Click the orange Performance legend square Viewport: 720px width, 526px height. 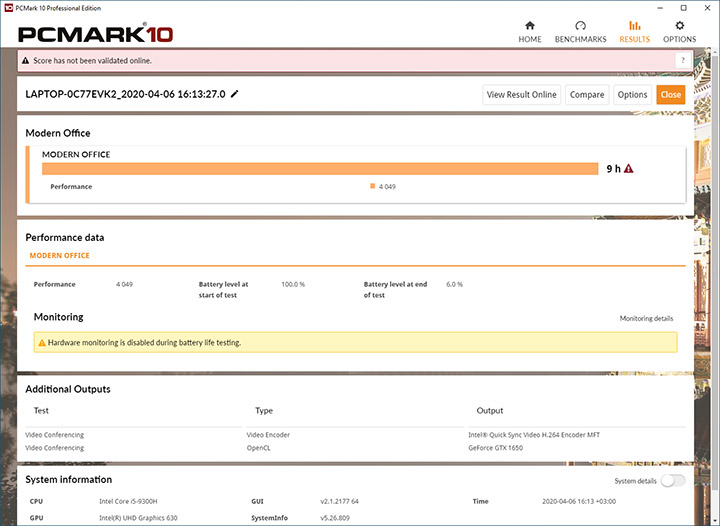[373, 186]
